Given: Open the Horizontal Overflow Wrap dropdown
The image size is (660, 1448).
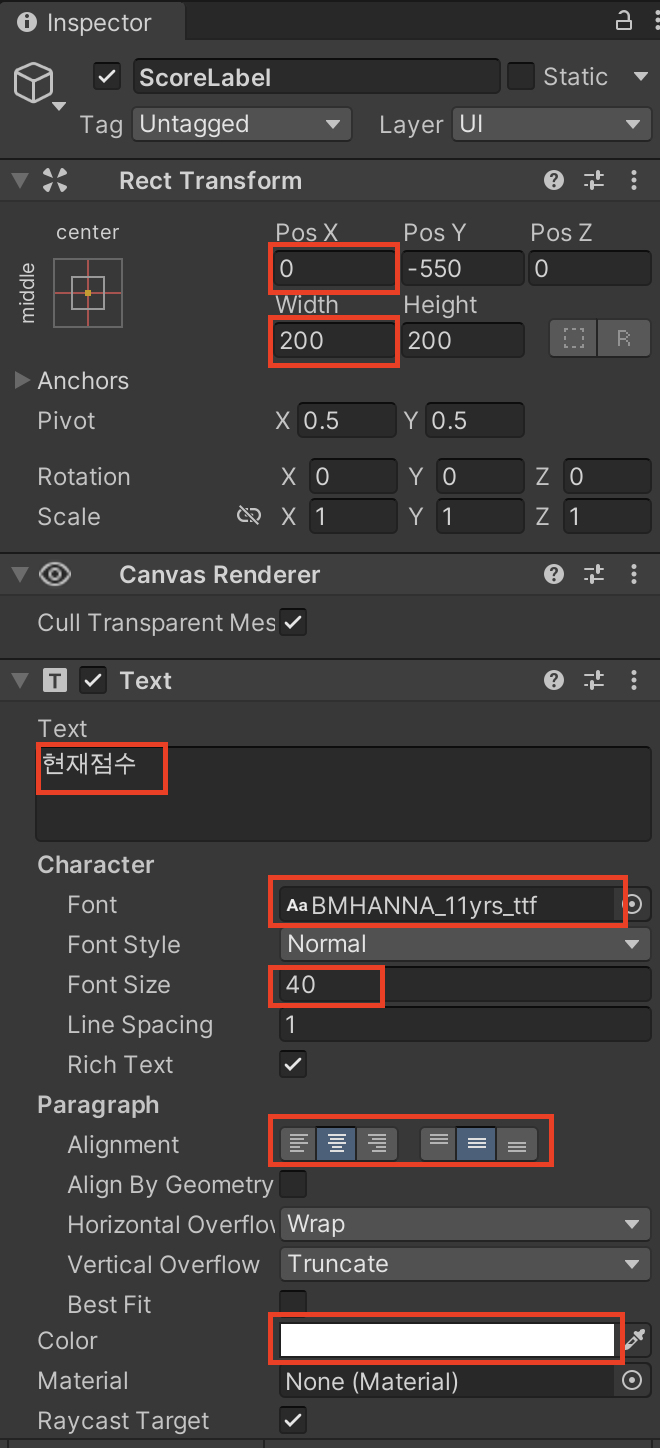Looking at the screenshot, I should point(464,1224).
